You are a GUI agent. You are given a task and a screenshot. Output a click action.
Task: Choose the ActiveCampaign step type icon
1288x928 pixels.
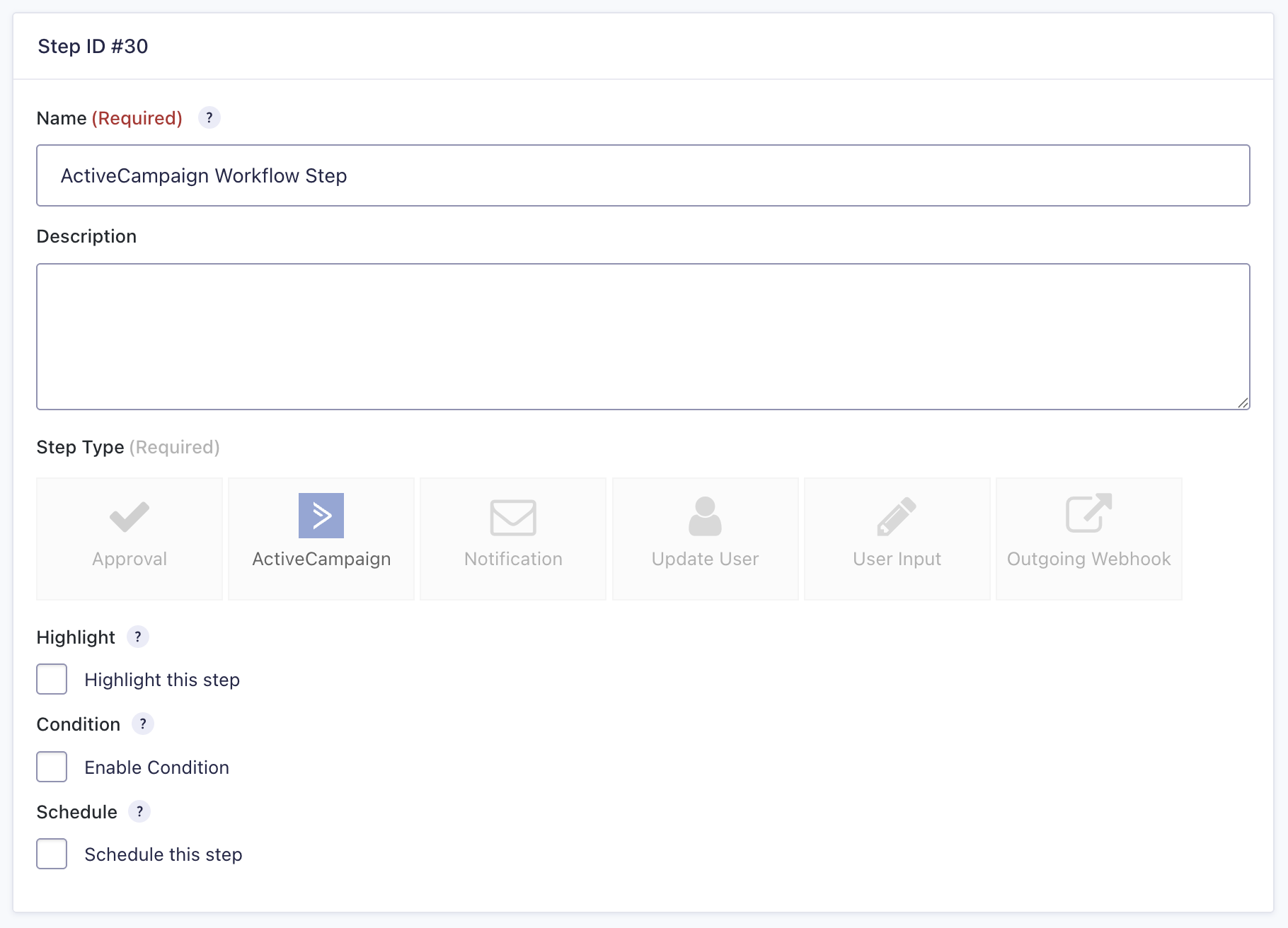click(x=321, y=516)
